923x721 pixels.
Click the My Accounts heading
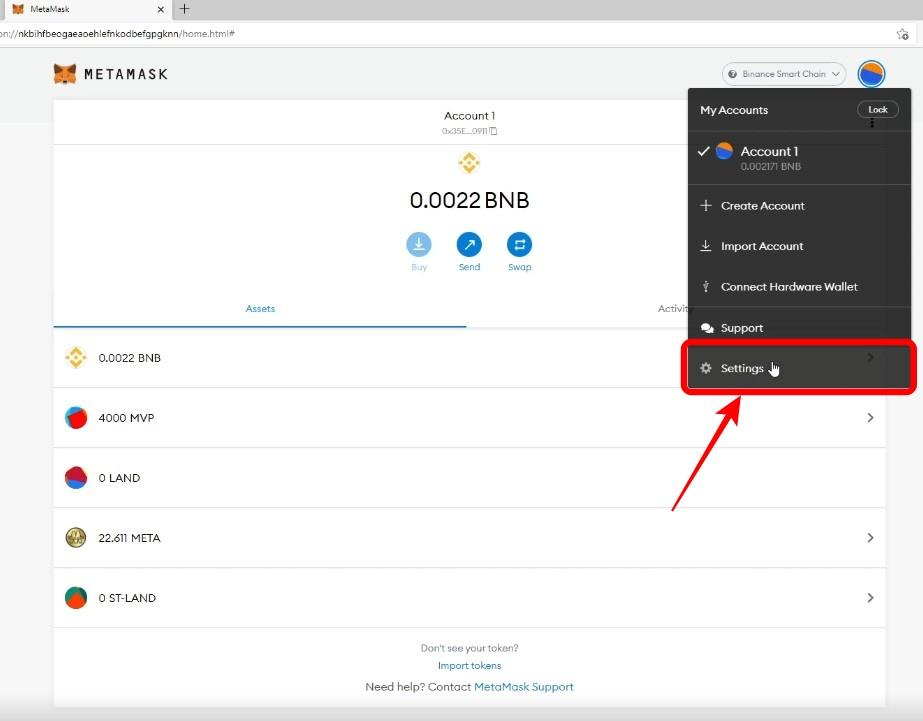(x=734, y=110)
